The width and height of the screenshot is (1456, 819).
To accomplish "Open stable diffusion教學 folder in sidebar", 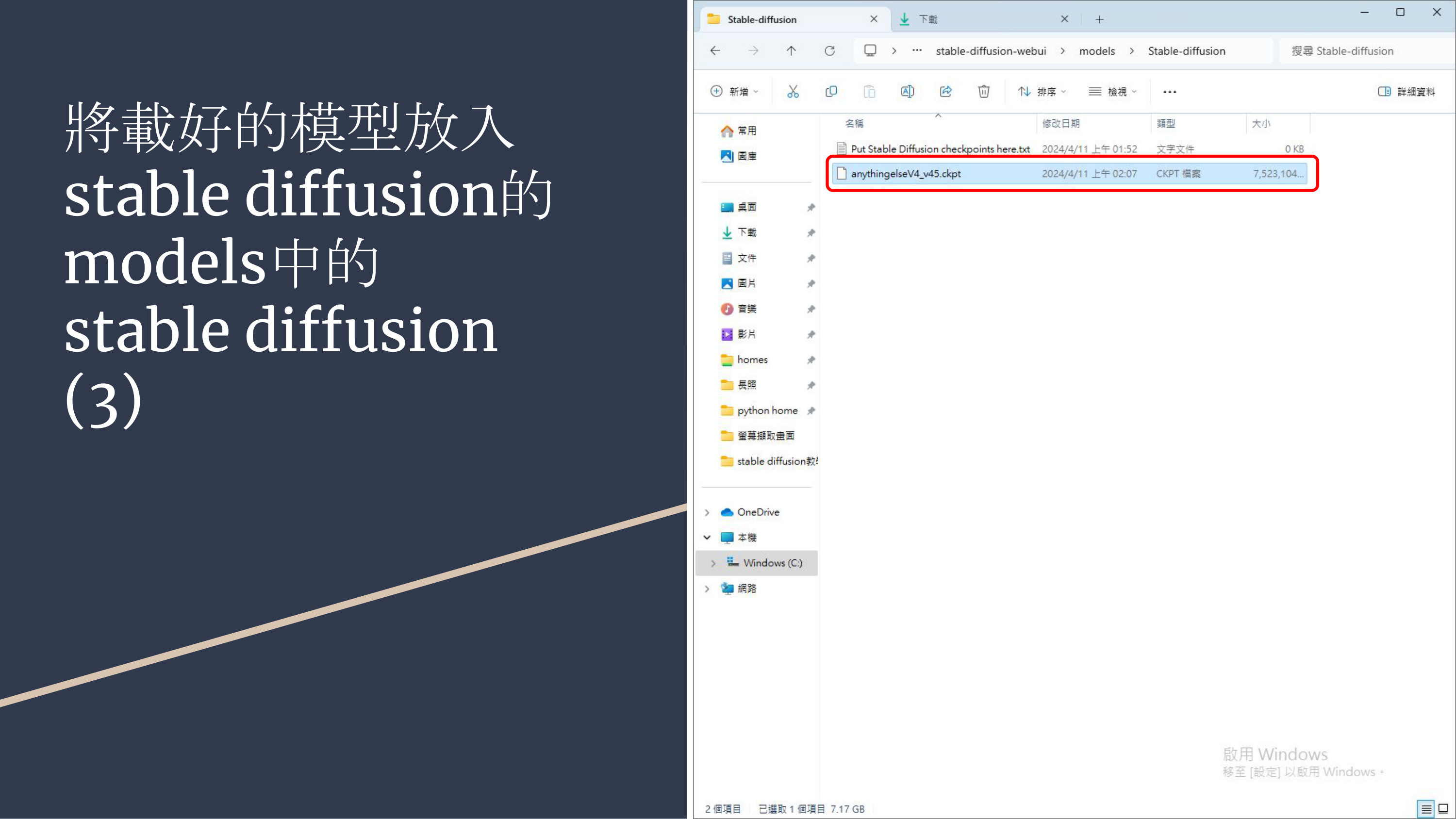I will (769, 461).
